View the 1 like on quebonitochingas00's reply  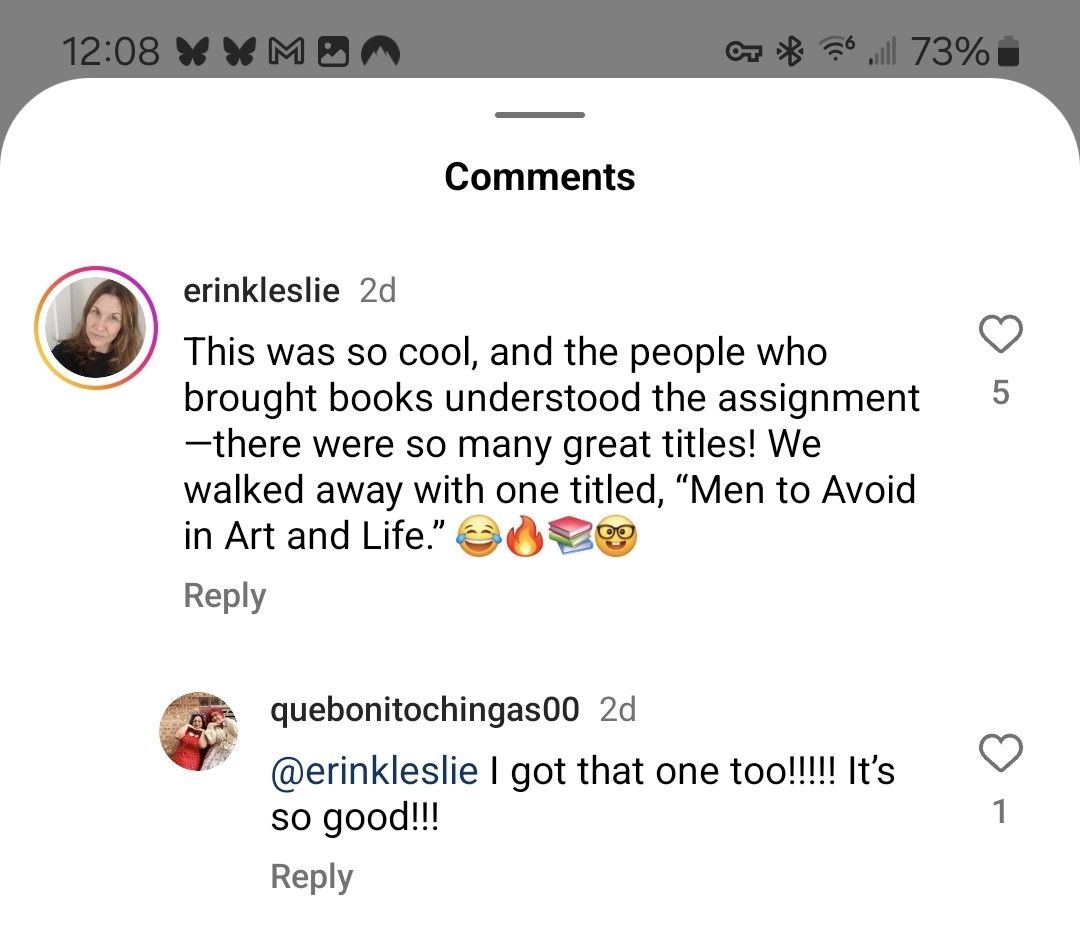[x=1000, y=811]
